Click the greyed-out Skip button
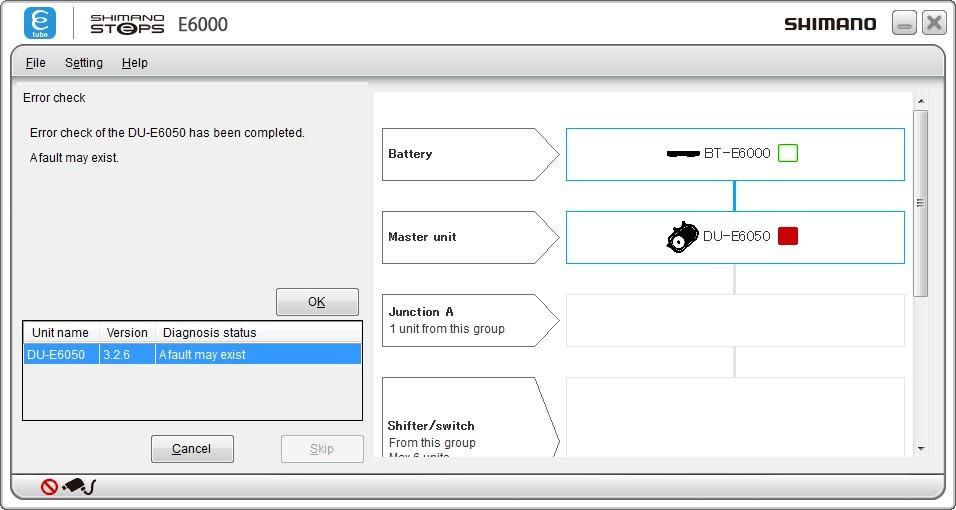The height and width of the screenshot is (510, 956). click(x=322, y=449)
